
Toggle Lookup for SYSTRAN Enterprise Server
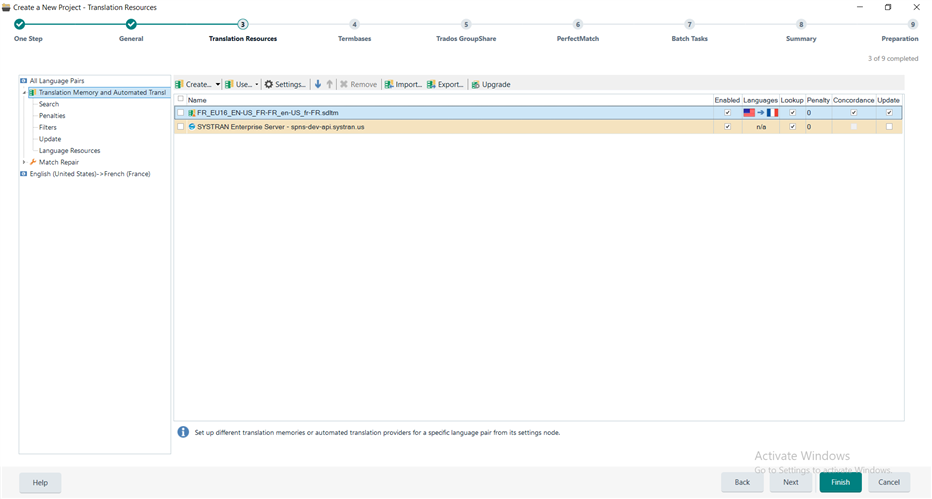(792, 127)
